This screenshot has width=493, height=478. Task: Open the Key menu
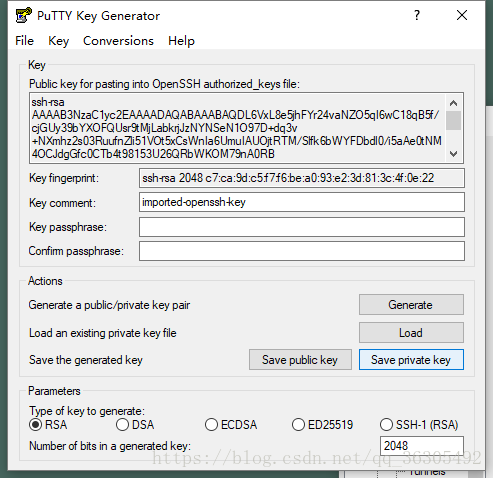58,41
